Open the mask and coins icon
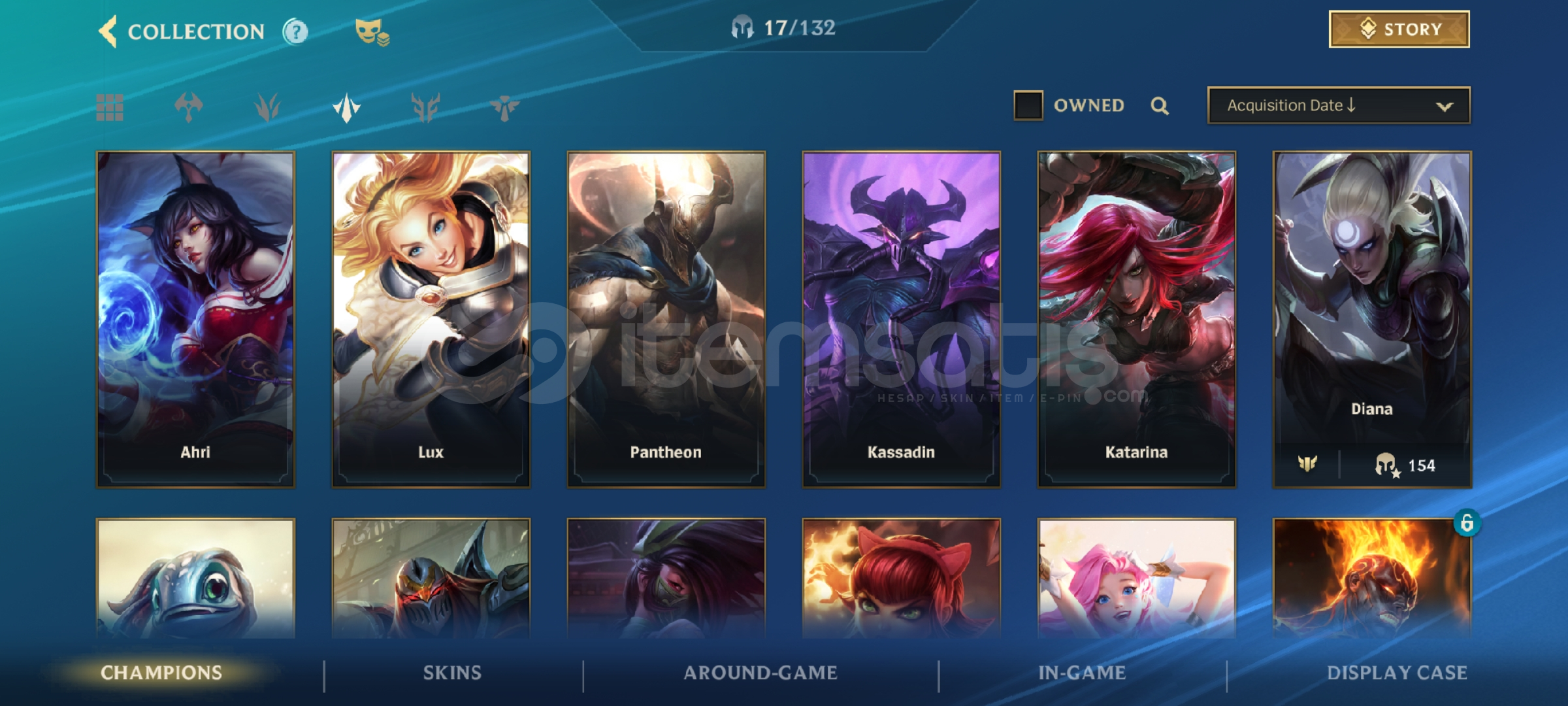 pyautogui.click(x=372, y=32)
